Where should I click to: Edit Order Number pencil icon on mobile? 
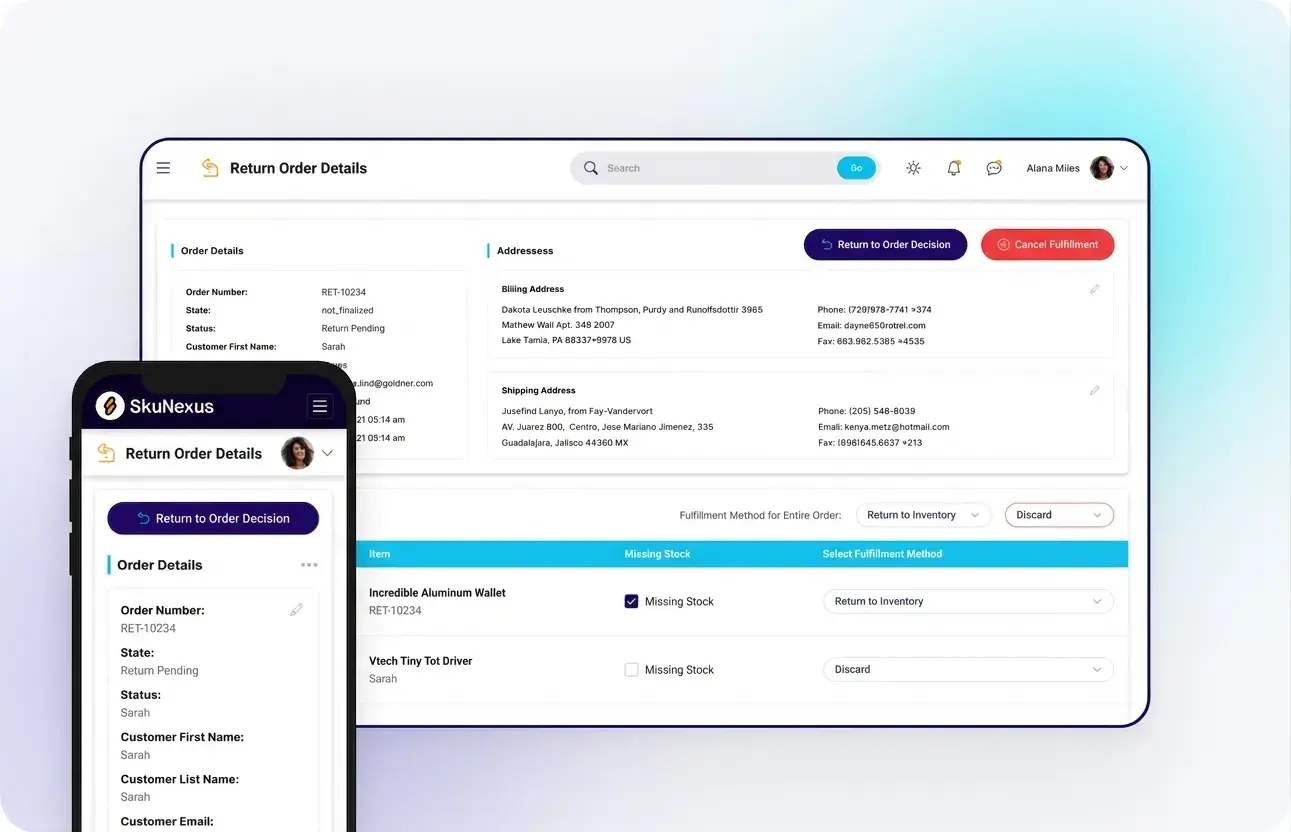[x=296, y=610]
